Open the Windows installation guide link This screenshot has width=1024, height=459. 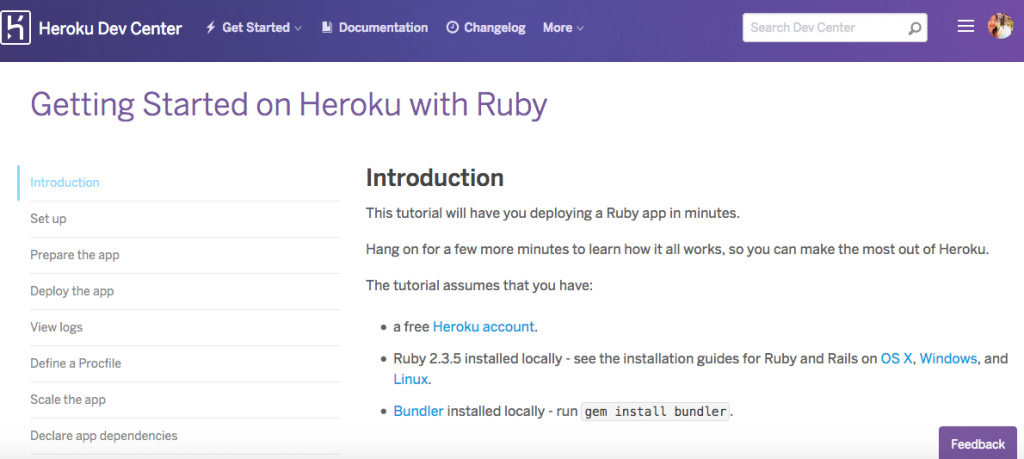tap(948, 358)
